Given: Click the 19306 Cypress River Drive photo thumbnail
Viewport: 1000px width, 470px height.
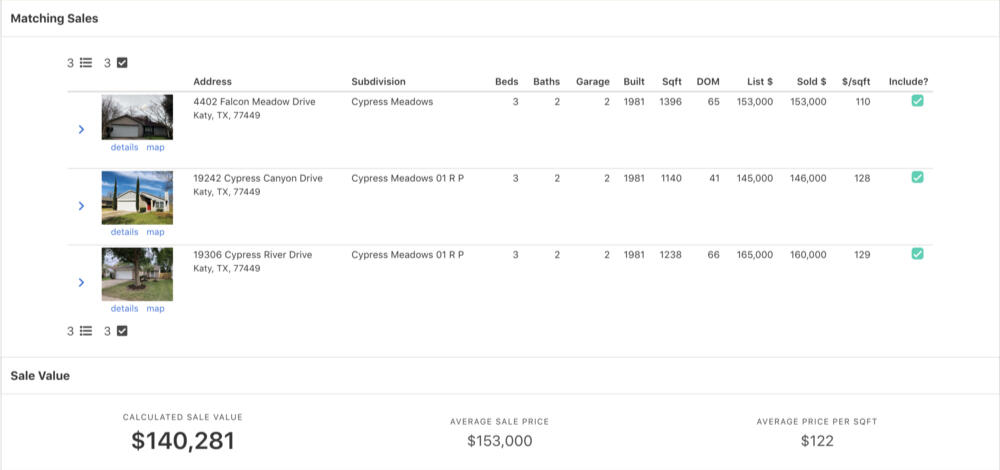Looking at the screenshot, I should [x=137, y=274].
